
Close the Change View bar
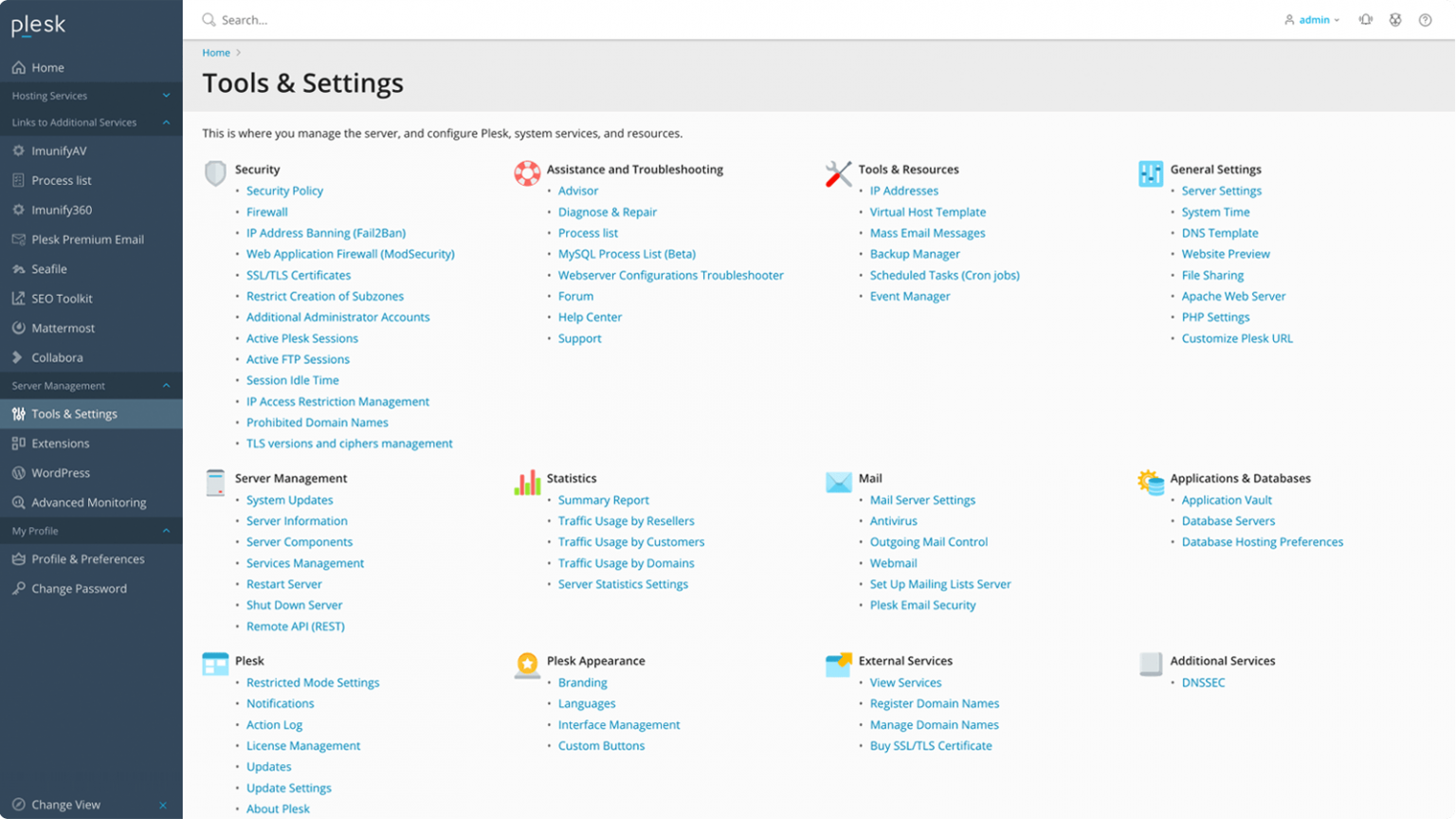coord(163,805)
